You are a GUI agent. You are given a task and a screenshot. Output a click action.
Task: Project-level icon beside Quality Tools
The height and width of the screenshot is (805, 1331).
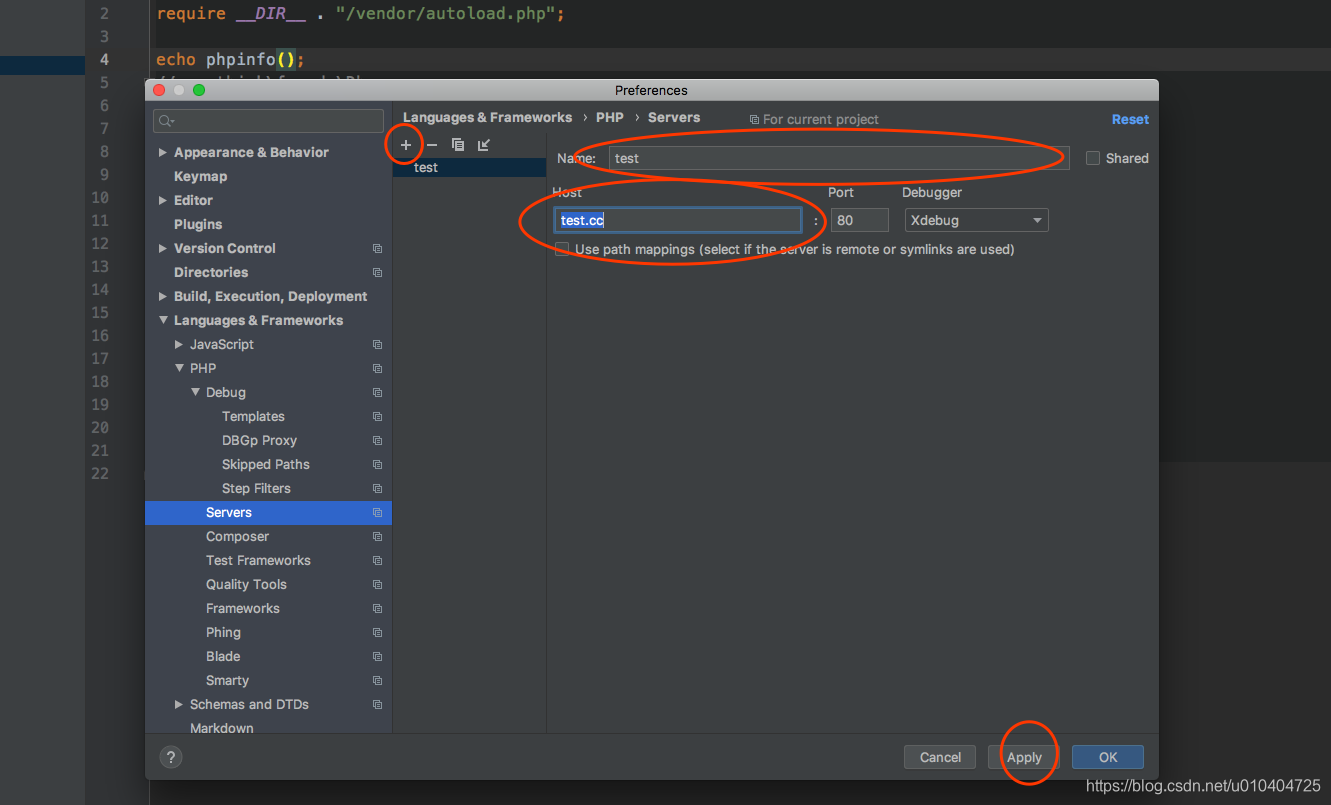(x=377, y=584)
